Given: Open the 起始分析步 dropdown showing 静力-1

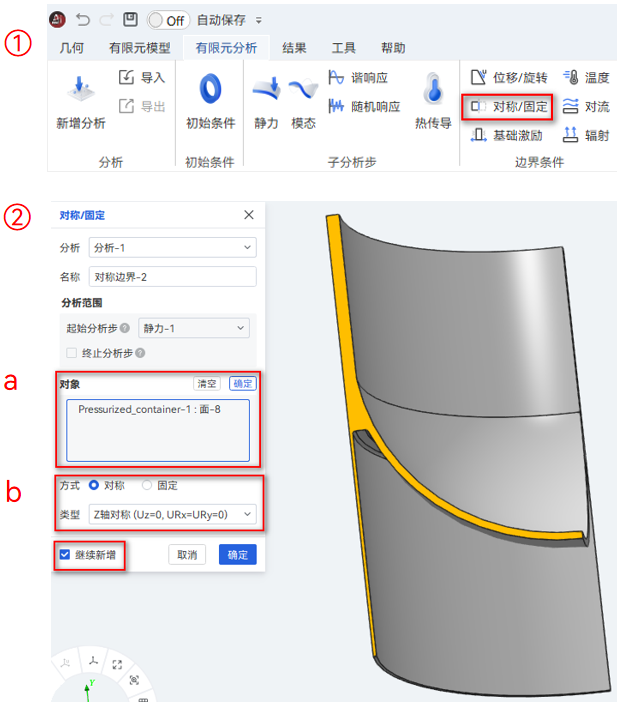Looking at the screenshot, I should [194, 328].
